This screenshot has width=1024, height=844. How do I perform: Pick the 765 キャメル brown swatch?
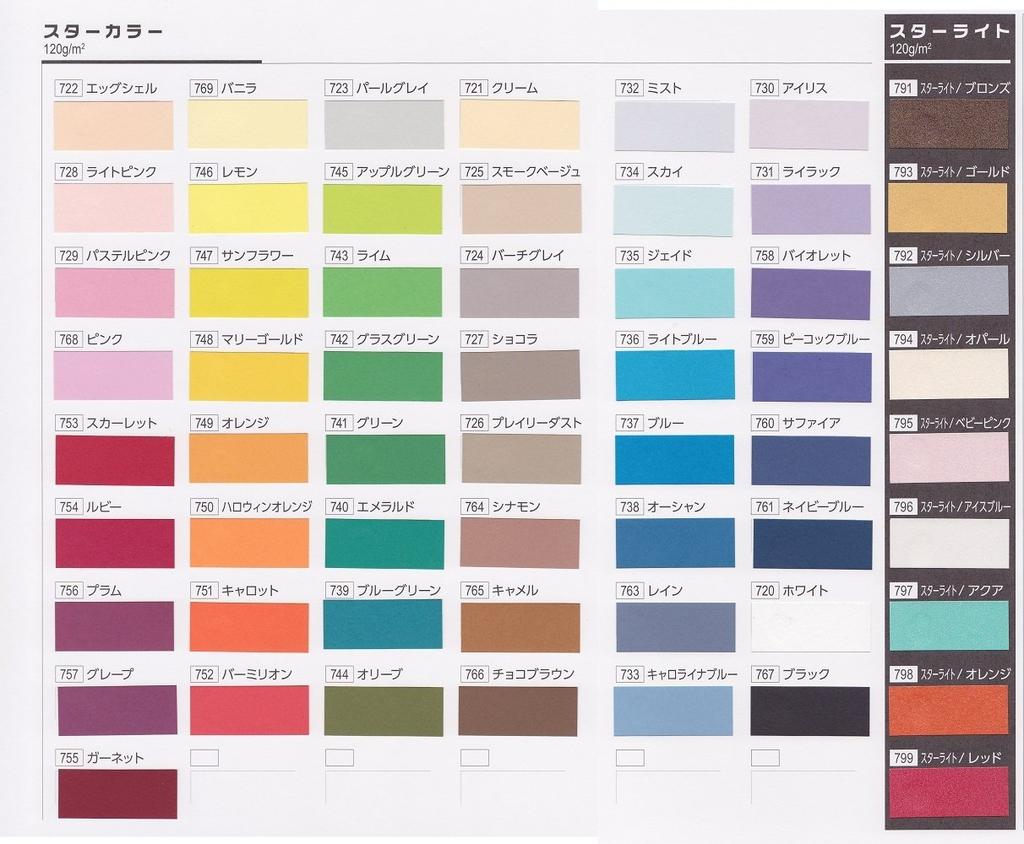pos(519,627)
